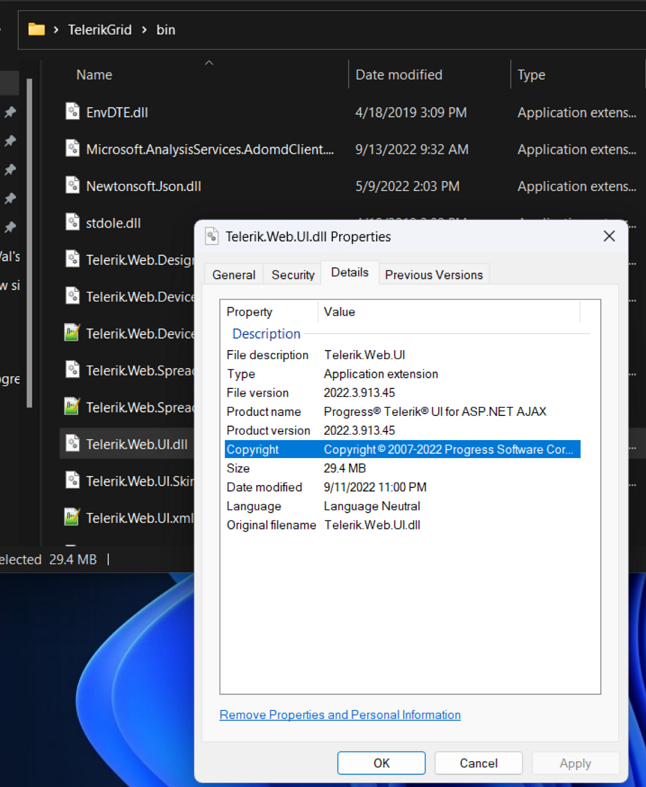Click Remove Properties and Personal Information link

340,715
